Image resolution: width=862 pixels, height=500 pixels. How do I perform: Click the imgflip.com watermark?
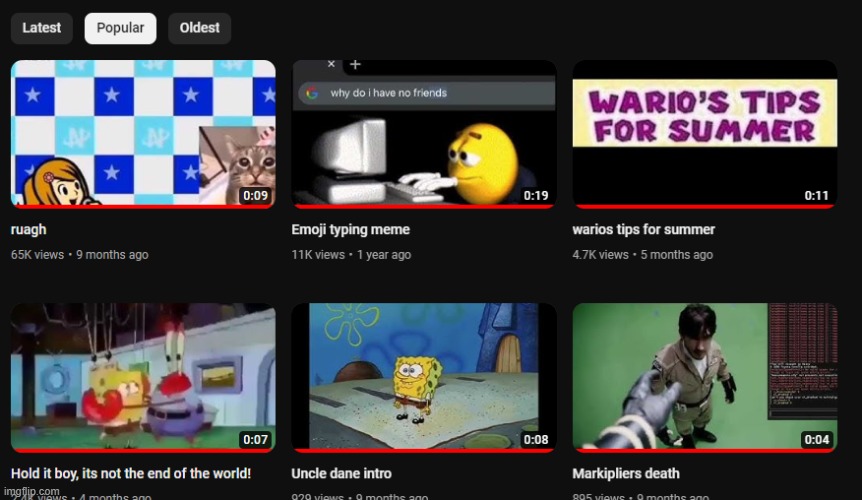(31, 492)
